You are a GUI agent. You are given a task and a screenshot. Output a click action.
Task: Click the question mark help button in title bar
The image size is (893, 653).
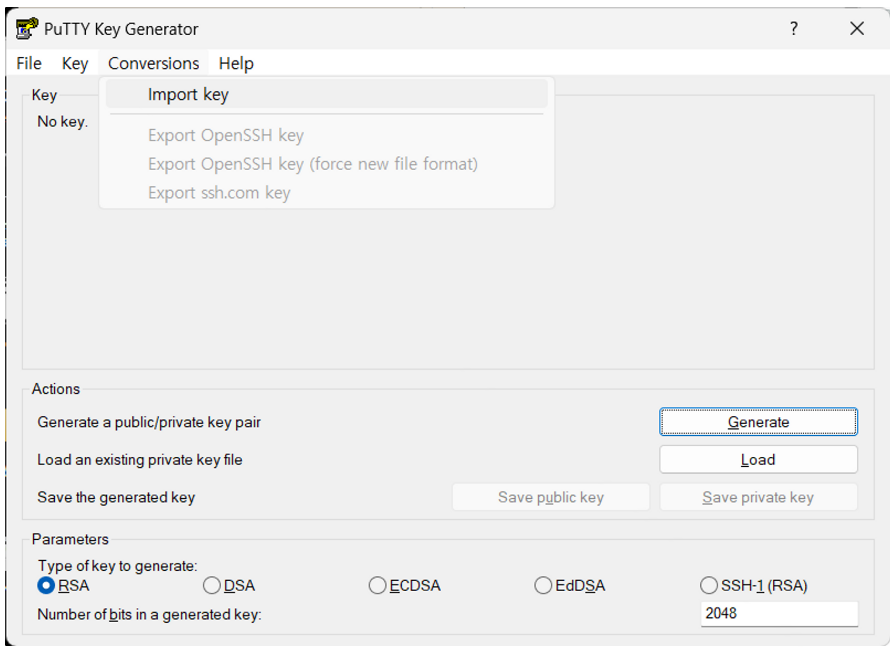pos(793,28)
